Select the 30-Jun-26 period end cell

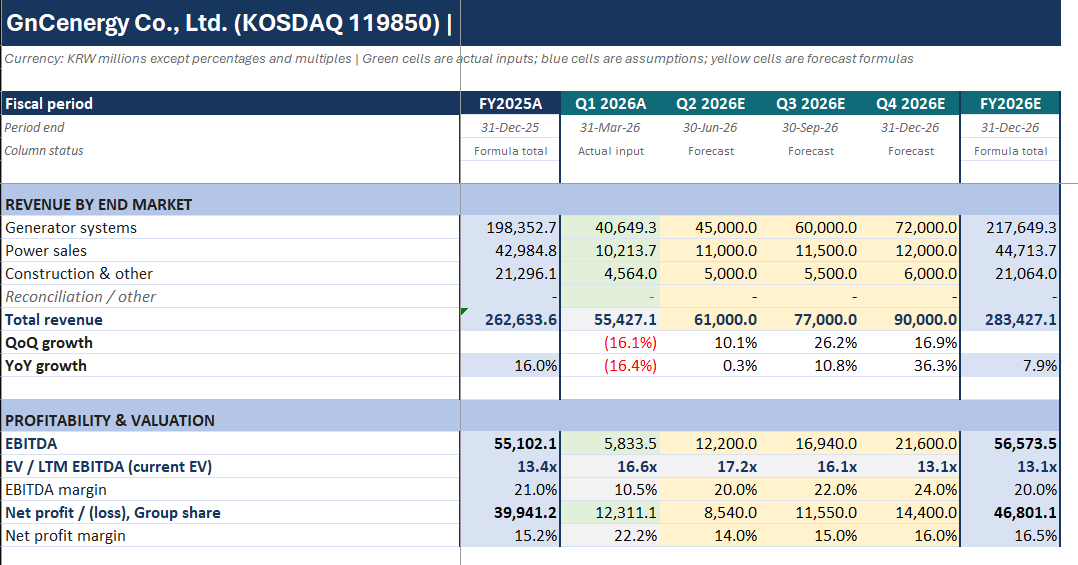pos(710,127)
